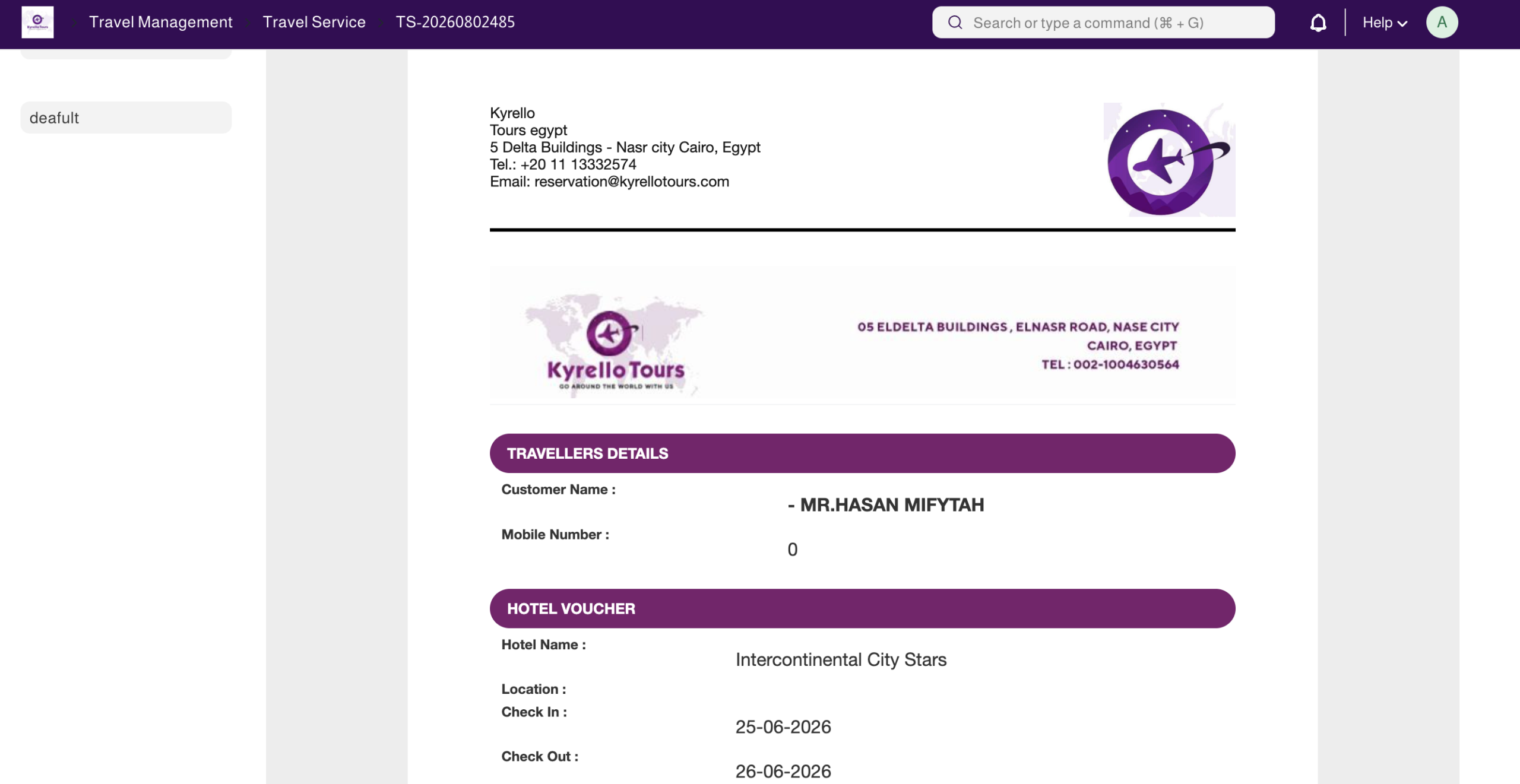Screen dimensions: 1520x784
Task: Click the TRAVELLERS DETAILS section header
Action: [x=862, y=453]
